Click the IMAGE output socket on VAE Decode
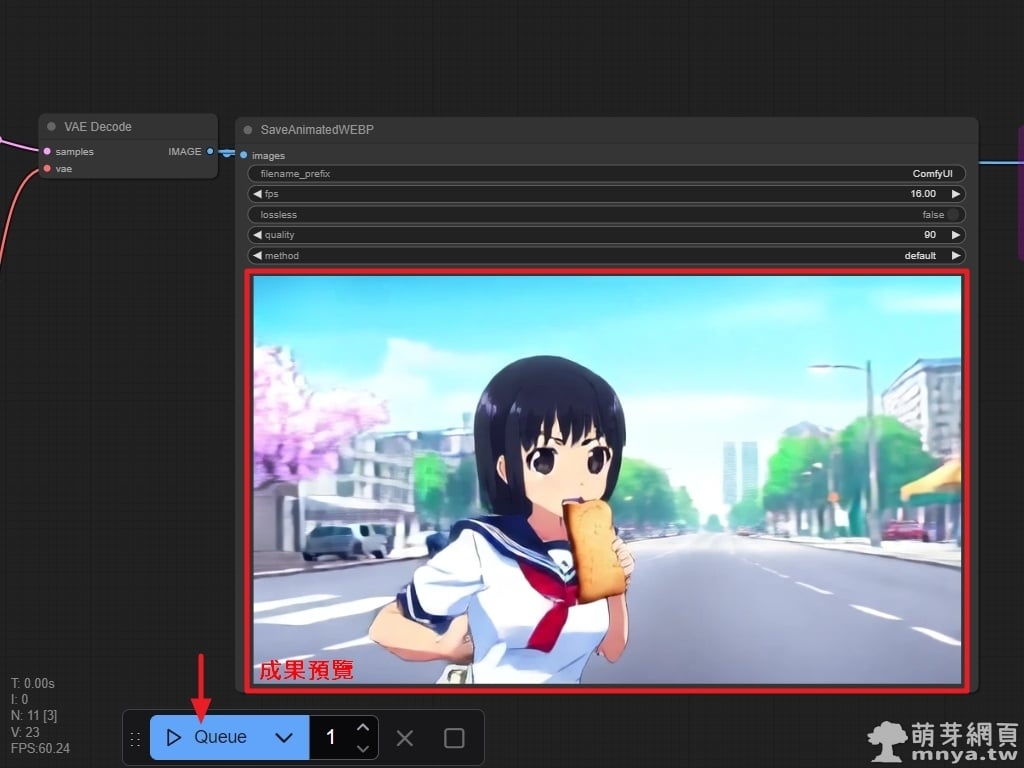Image resolution: width=1024 pixels, height=768 pixels. click(x=210, y=152)
